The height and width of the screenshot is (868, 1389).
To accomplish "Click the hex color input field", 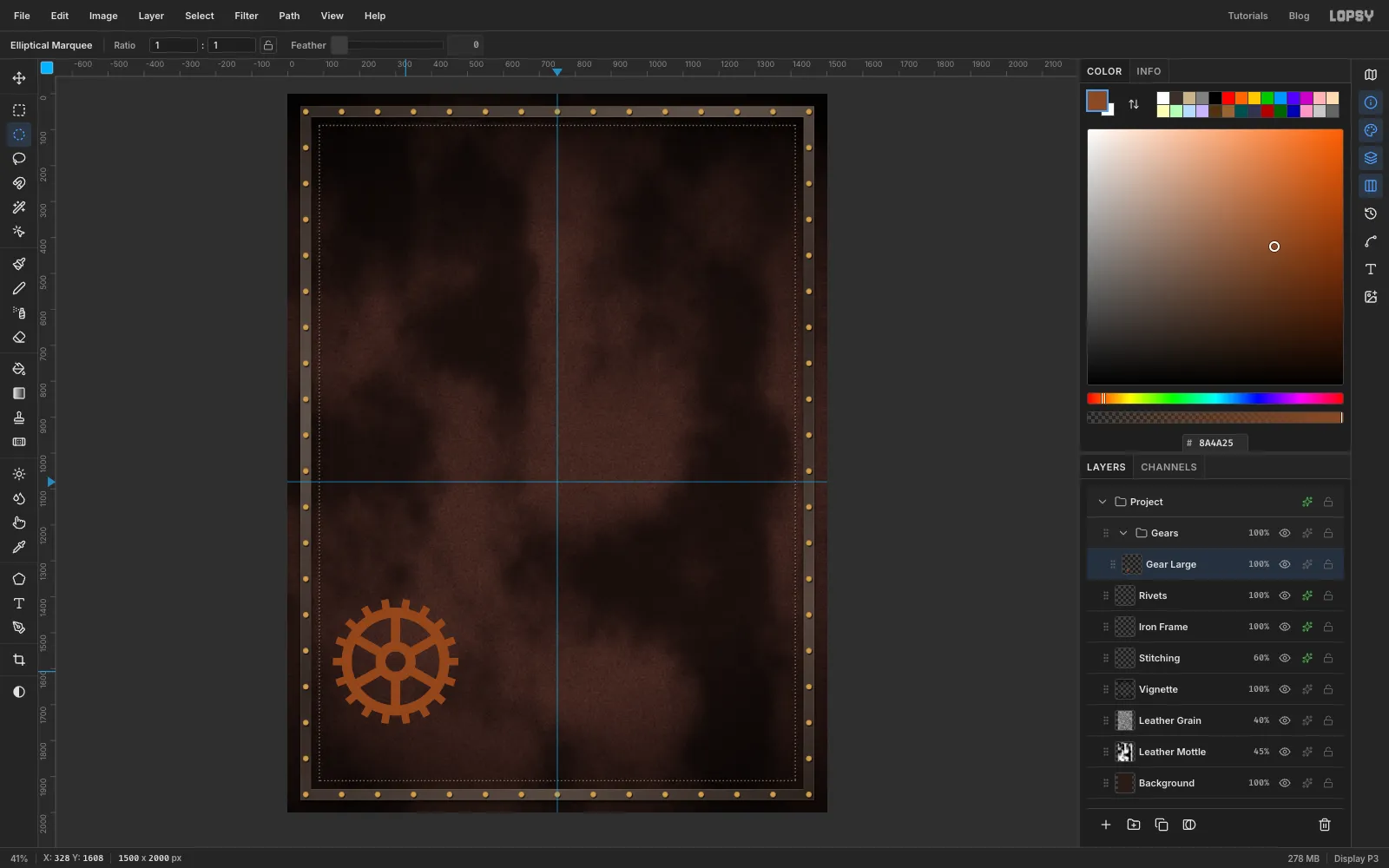I will coord(1215,443).
